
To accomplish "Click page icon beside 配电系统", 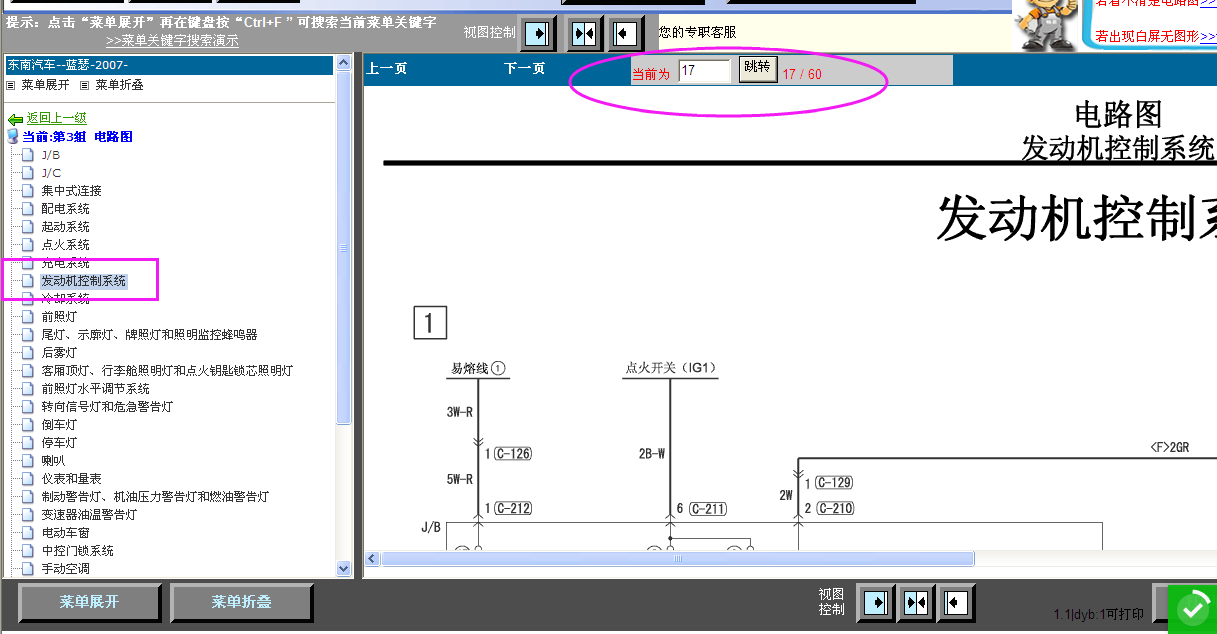I will tap(28, 209).
